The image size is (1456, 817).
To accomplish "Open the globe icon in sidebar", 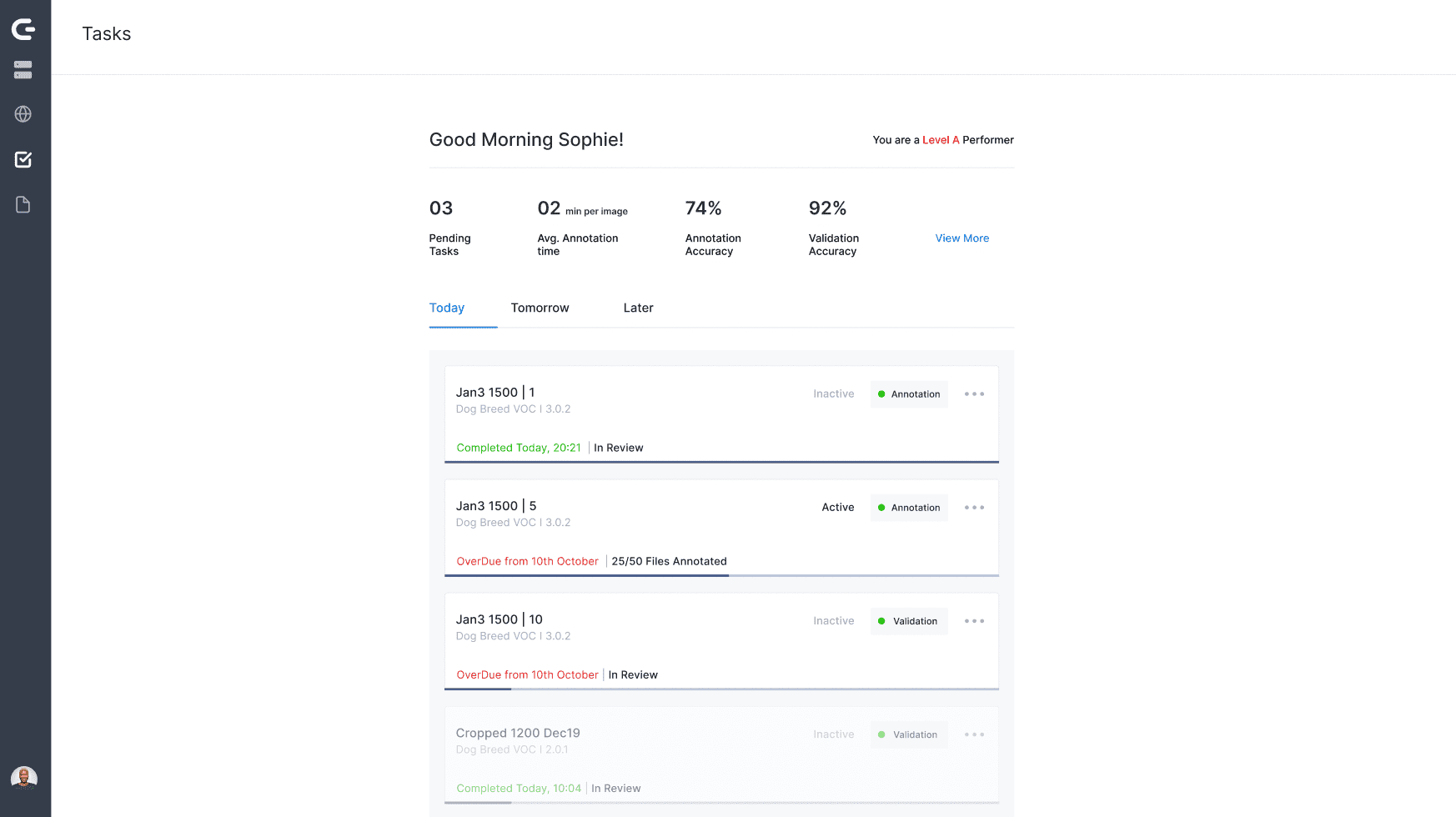I will coord(23,114).
